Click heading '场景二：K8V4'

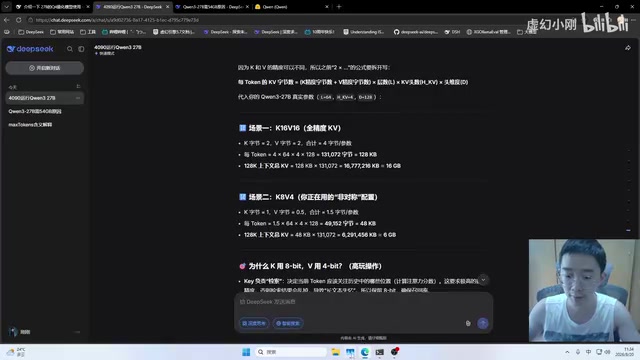coord(313,197)
